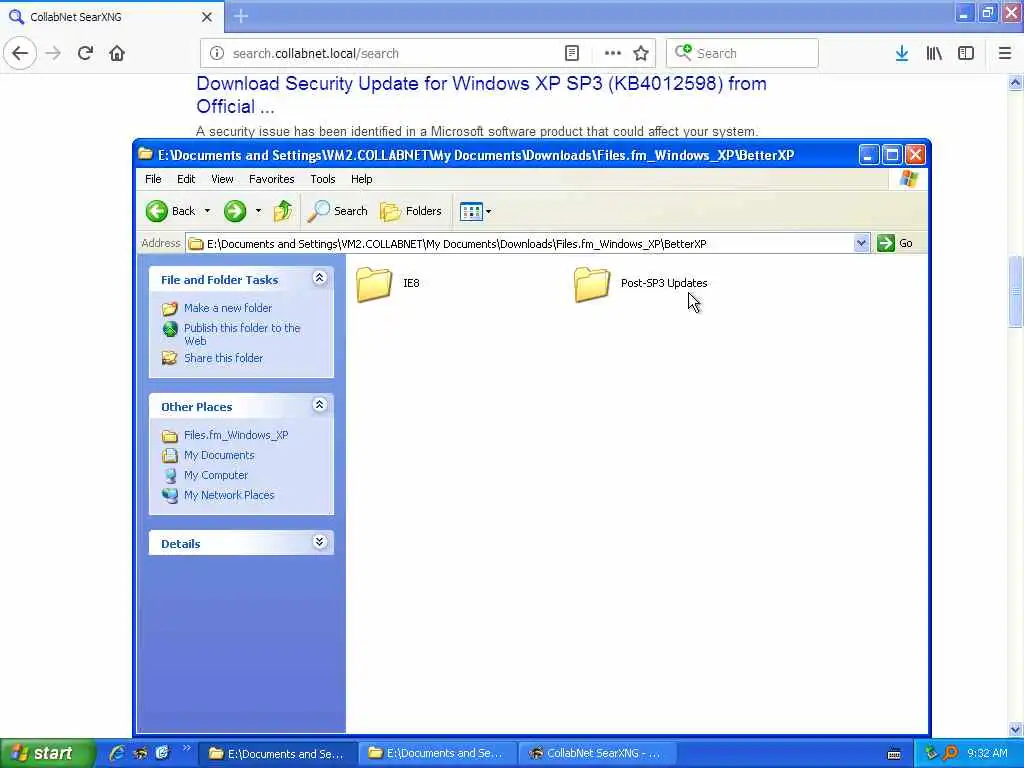Open Explorer Edit menu
This screenshot has height=768, width=1024.
tap(186, 179)
